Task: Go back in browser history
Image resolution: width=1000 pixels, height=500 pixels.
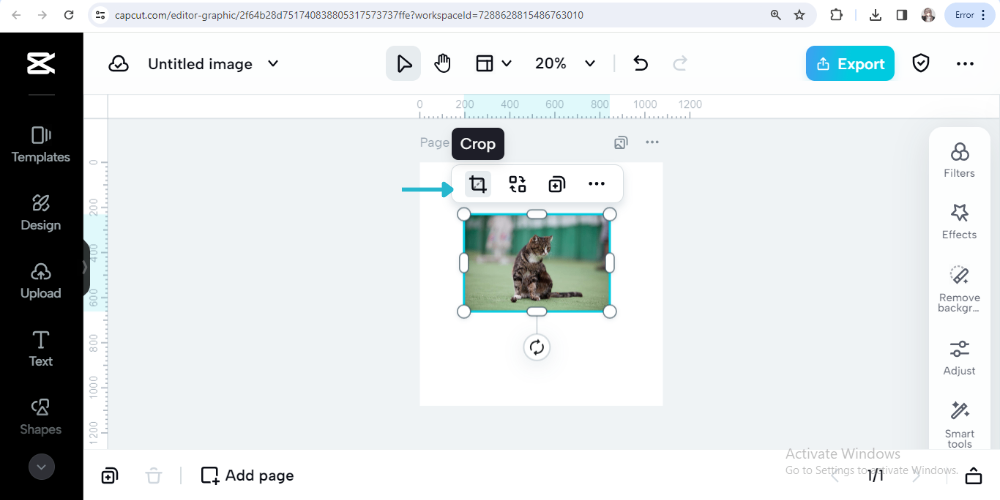Action: click(16, 15)
